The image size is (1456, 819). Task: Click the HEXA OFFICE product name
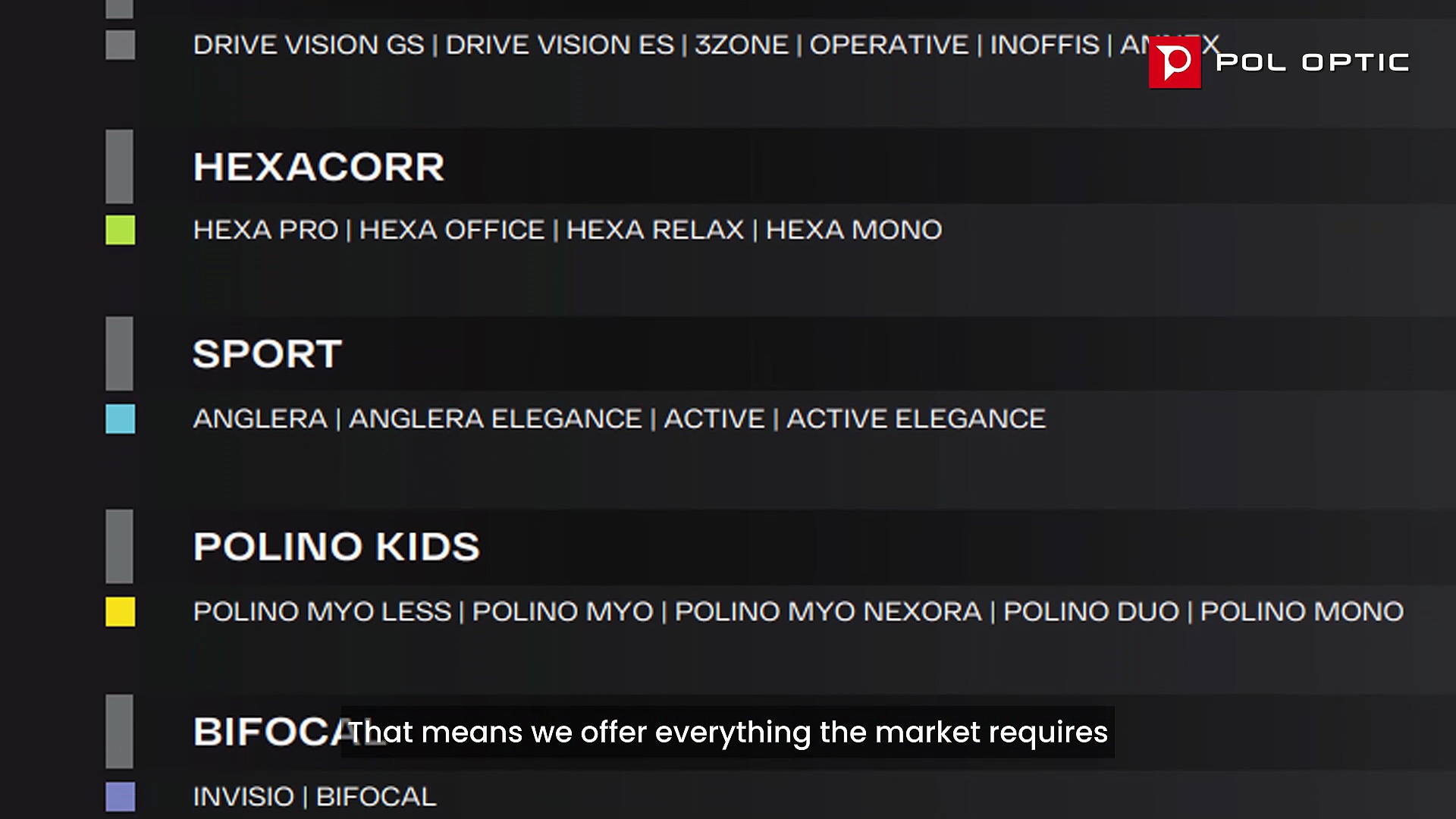point(452,230)
